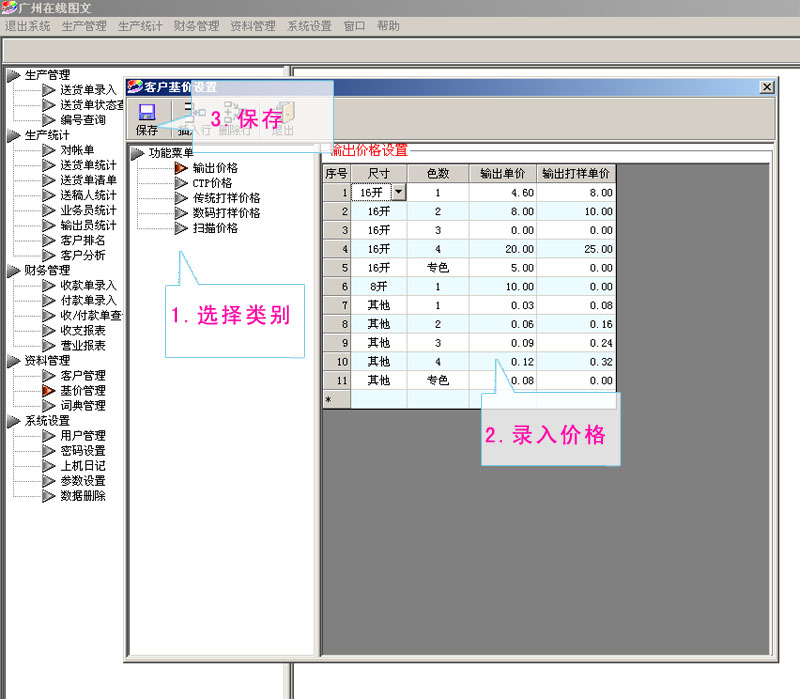The height and width of the screenshot is (699, 800).
Task: Collapse the 功能菜单 tree node arrow
Action: [137, 153]
